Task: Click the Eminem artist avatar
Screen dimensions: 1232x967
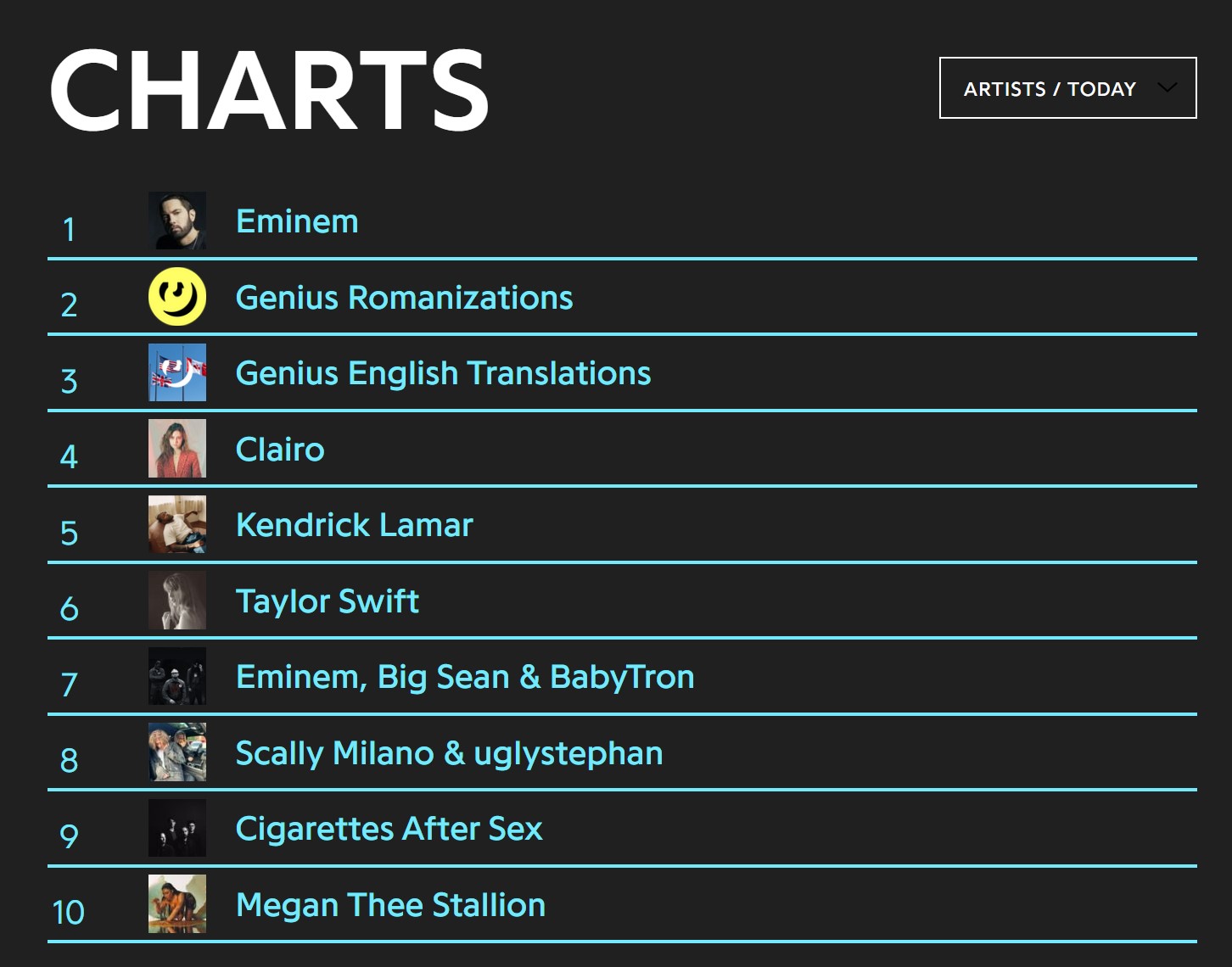Action: click(x=177, y=221)
